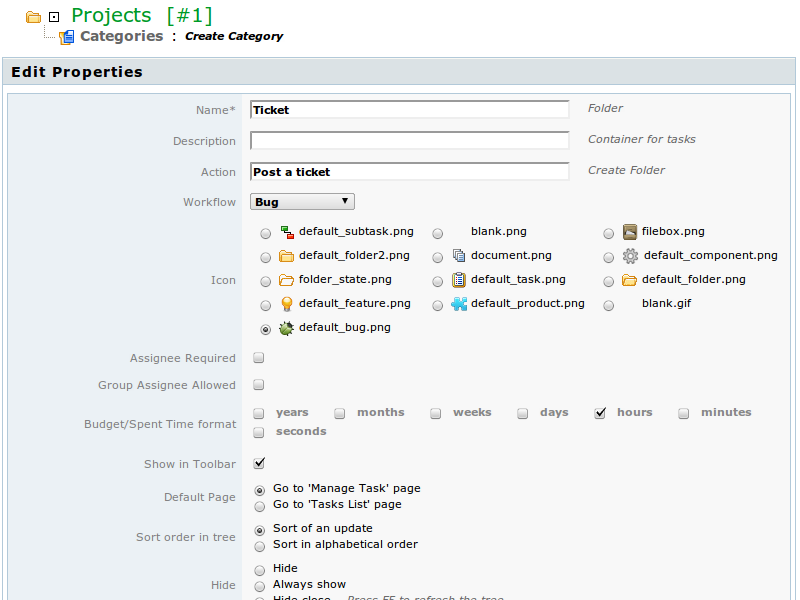800x600 pixels.
Task: Open Projects [#1] link
Action: [x=141, y=15]
